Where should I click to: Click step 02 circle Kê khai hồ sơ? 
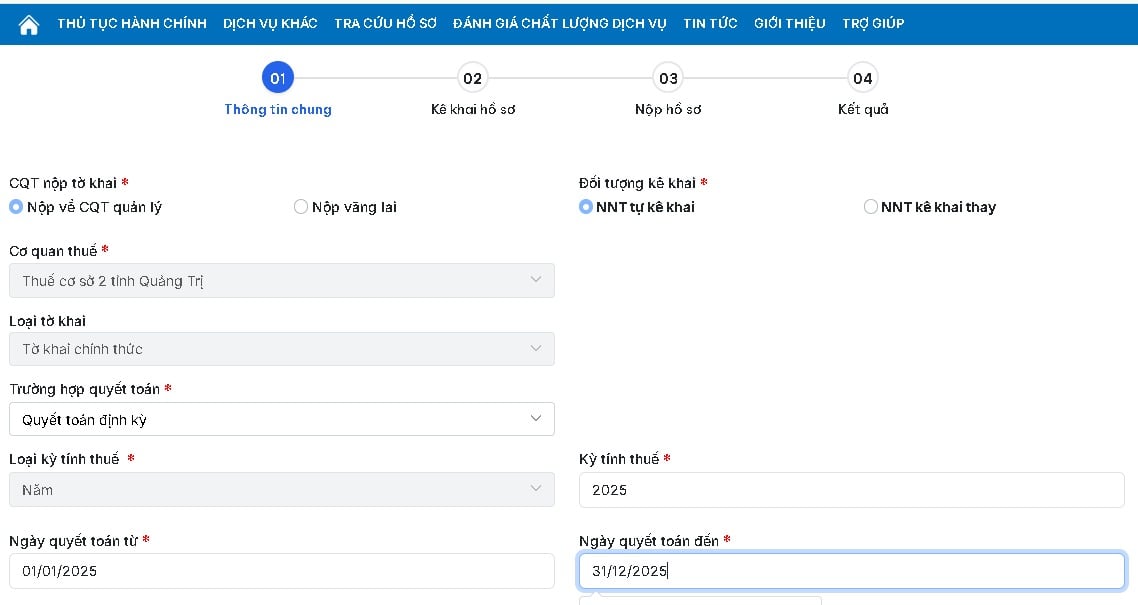473,78
